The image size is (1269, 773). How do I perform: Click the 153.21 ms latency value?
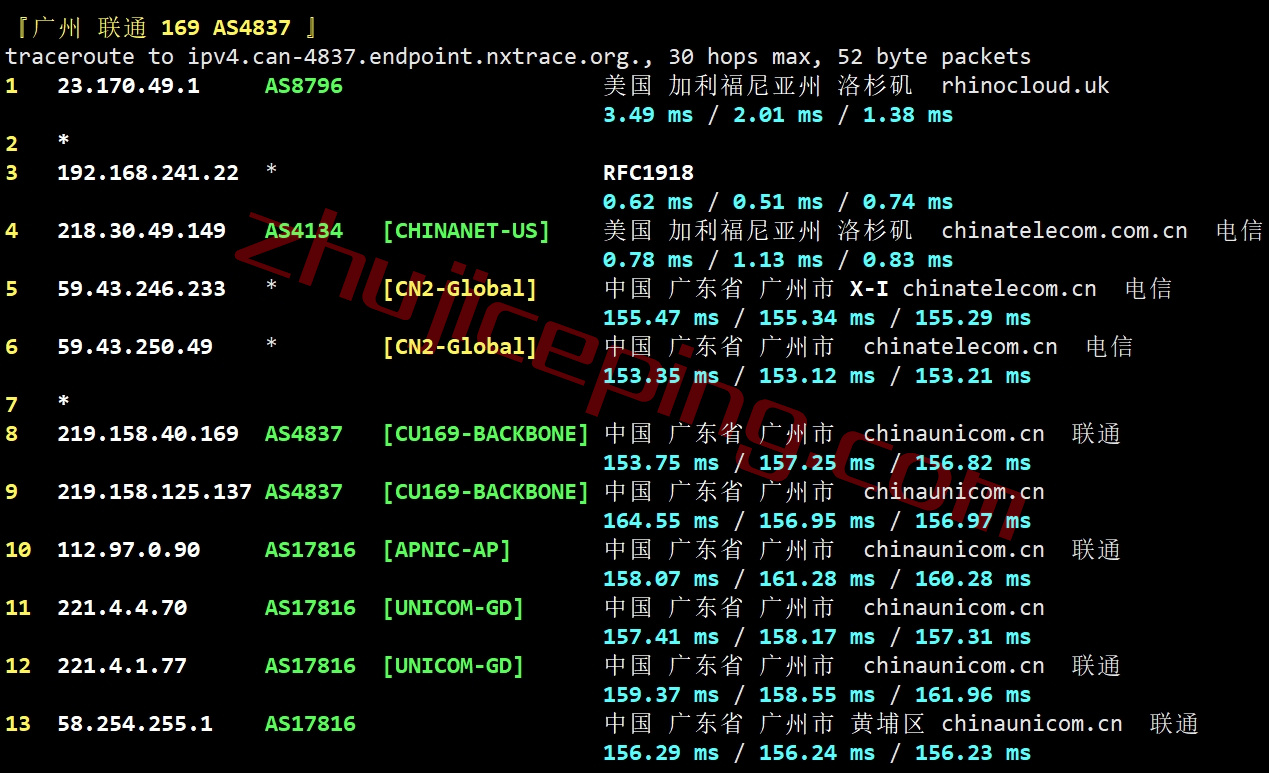pyautogui.click(x=973, y=376)
